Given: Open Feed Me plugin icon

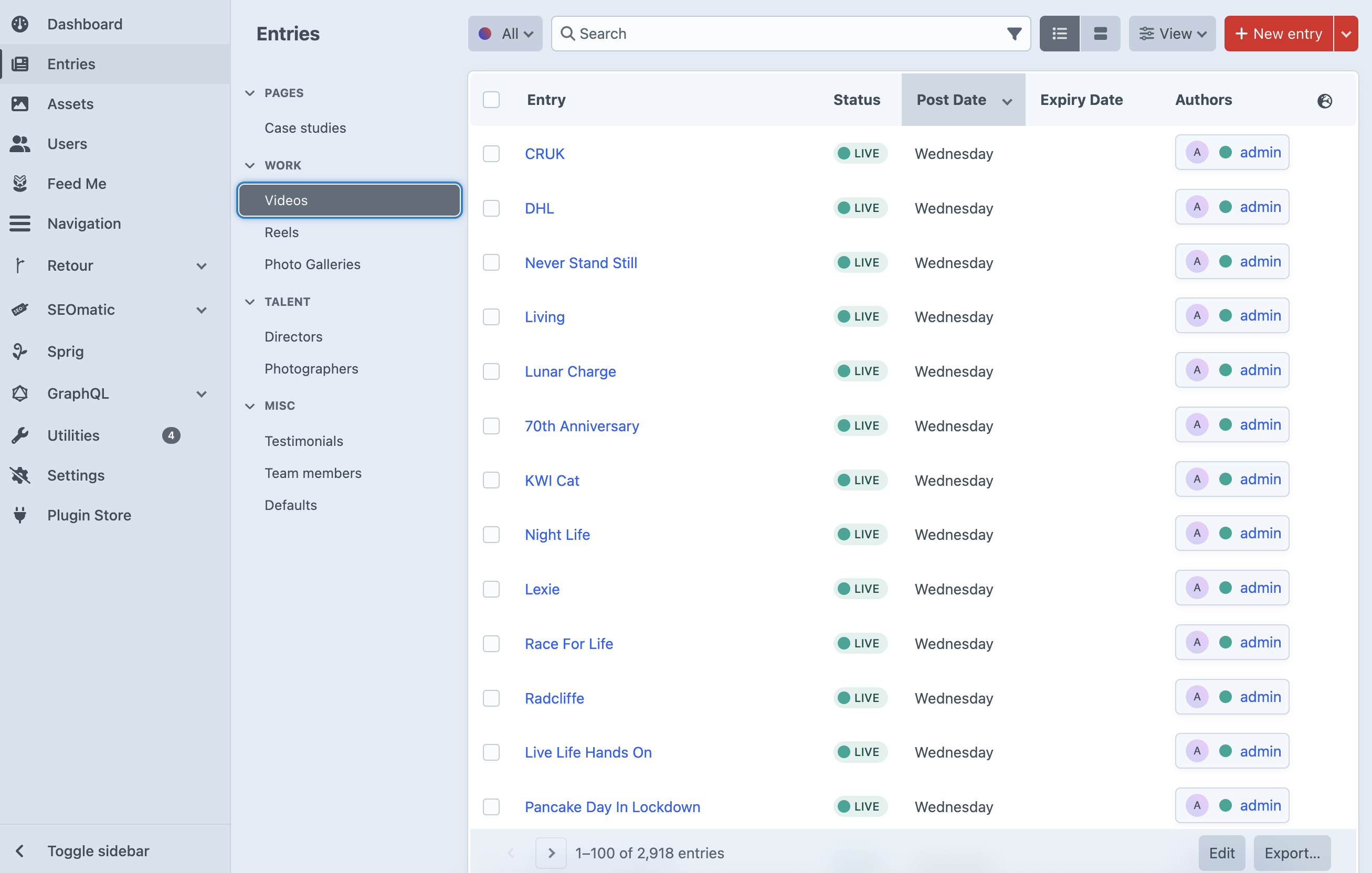Looking at the screenshot, I should coord(20,184).
